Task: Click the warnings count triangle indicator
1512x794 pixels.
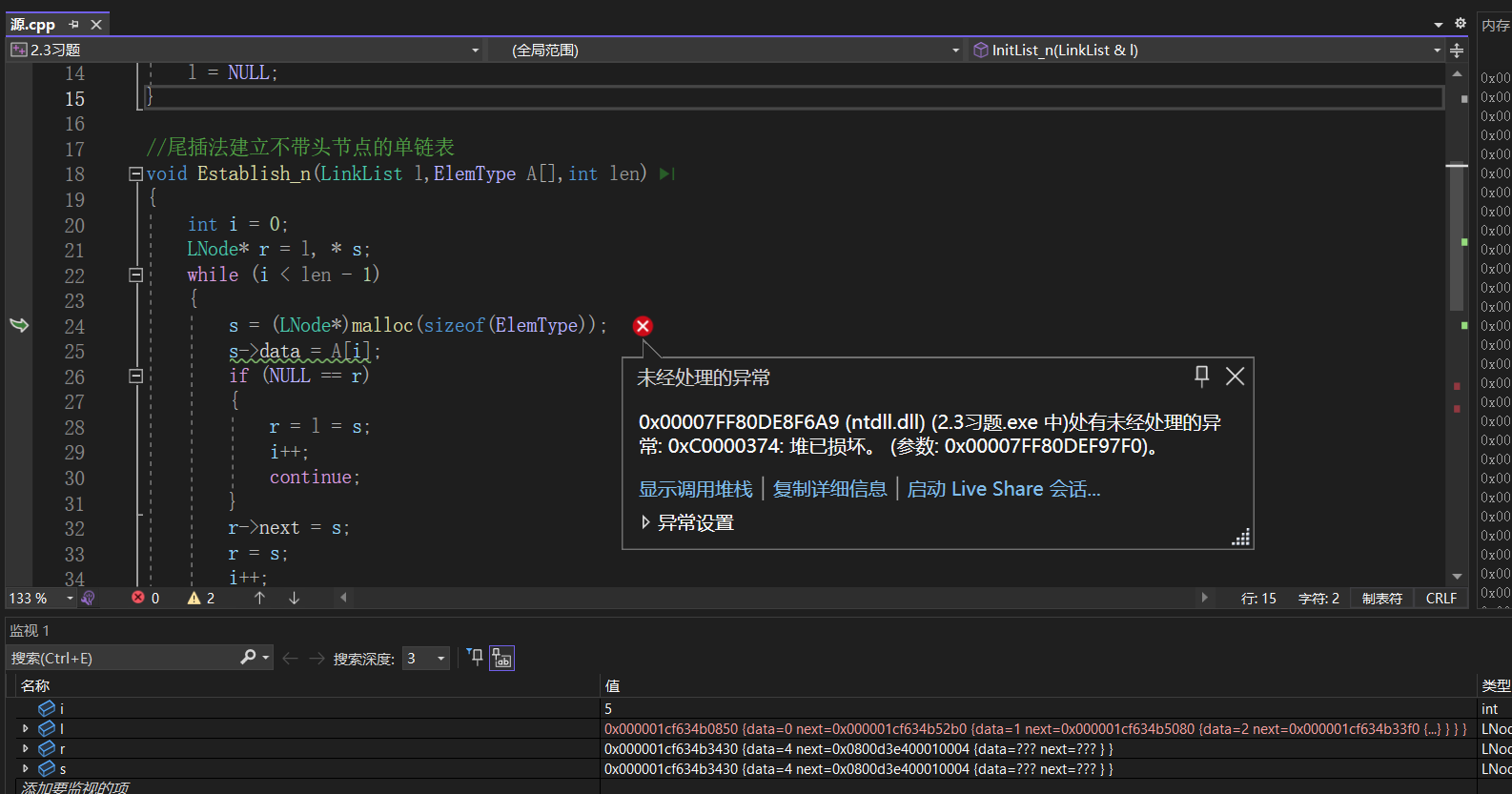Action: click(201, 598)
